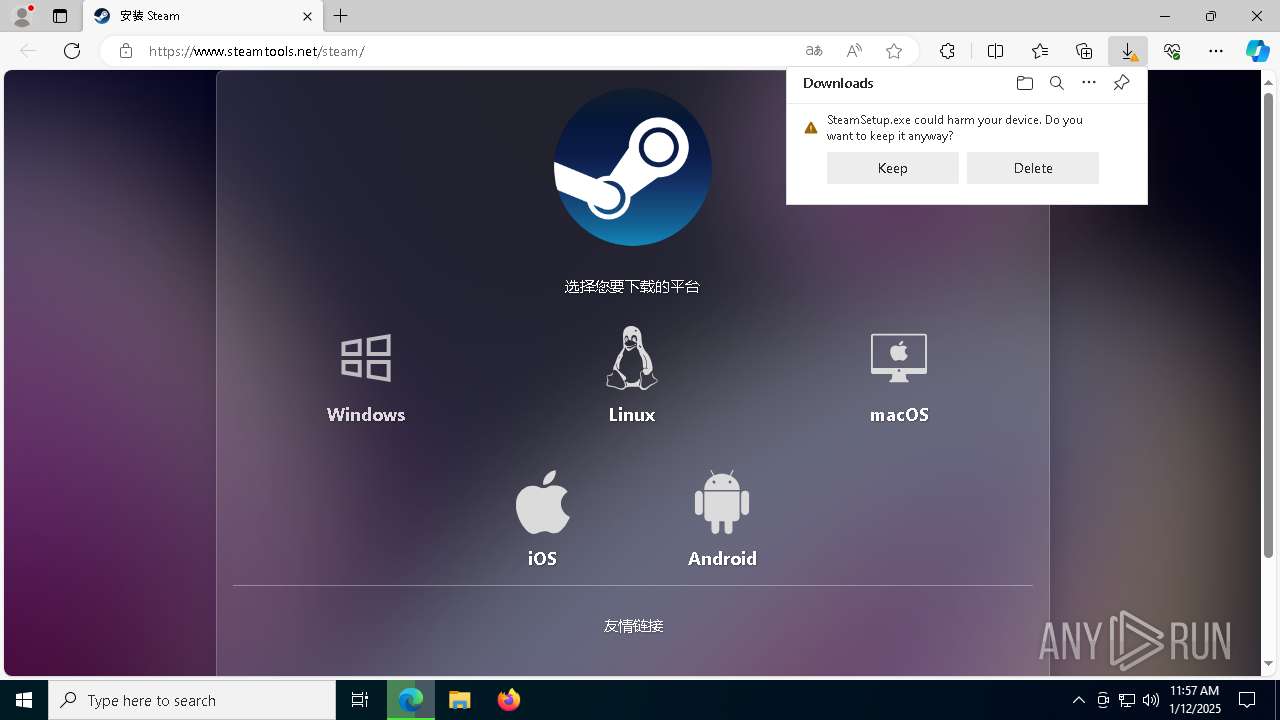This screenshot has height=720, width=1280.
Task: Select the Android robot icon
Action: [722, 502]
